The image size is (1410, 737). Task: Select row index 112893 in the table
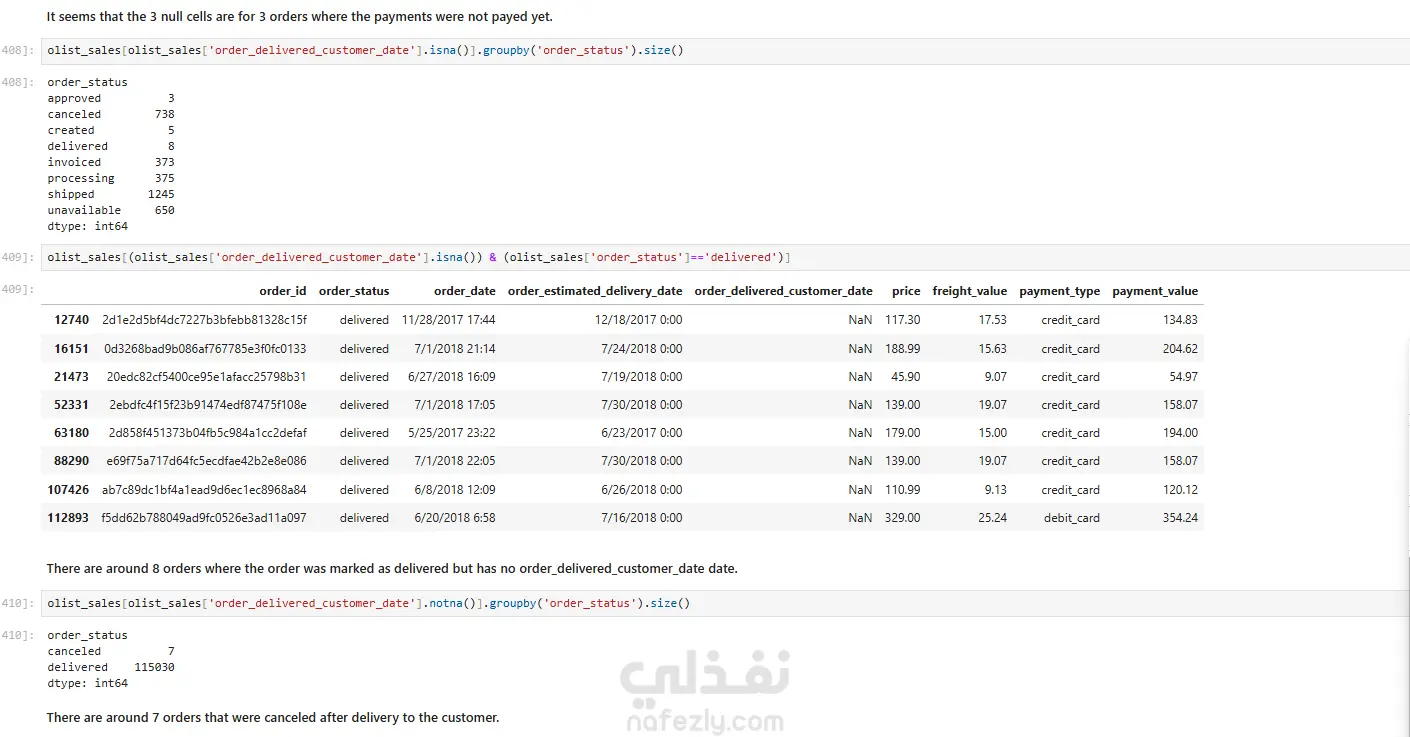click(x=68, y=517)
